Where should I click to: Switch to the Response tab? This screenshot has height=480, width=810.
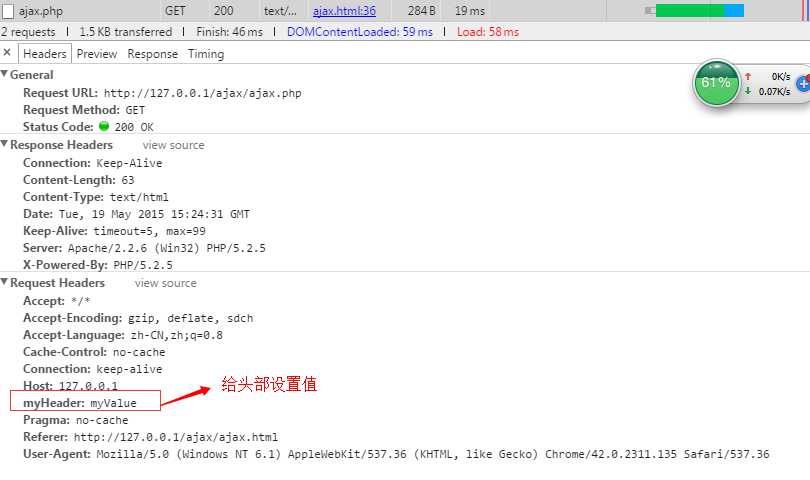(x=152, y=54)
